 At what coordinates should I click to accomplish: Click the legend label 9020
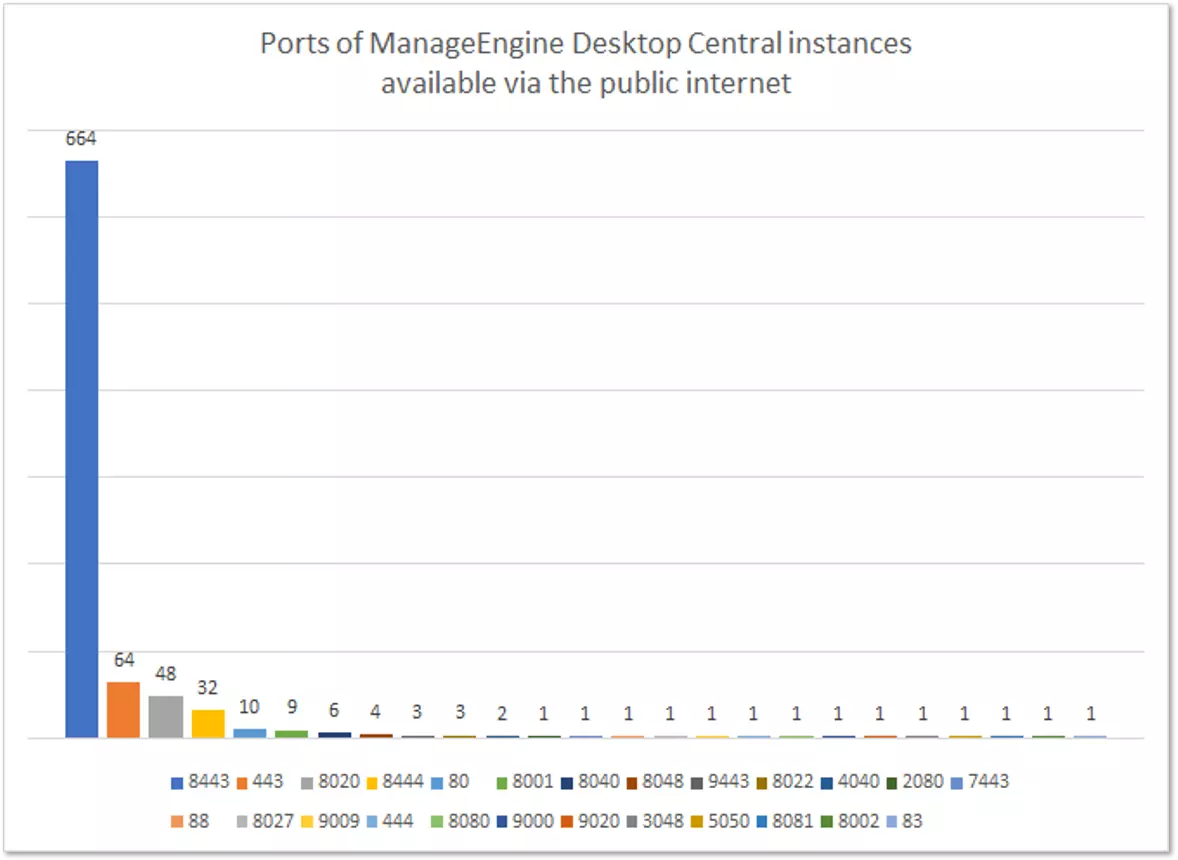pos(599,821)
